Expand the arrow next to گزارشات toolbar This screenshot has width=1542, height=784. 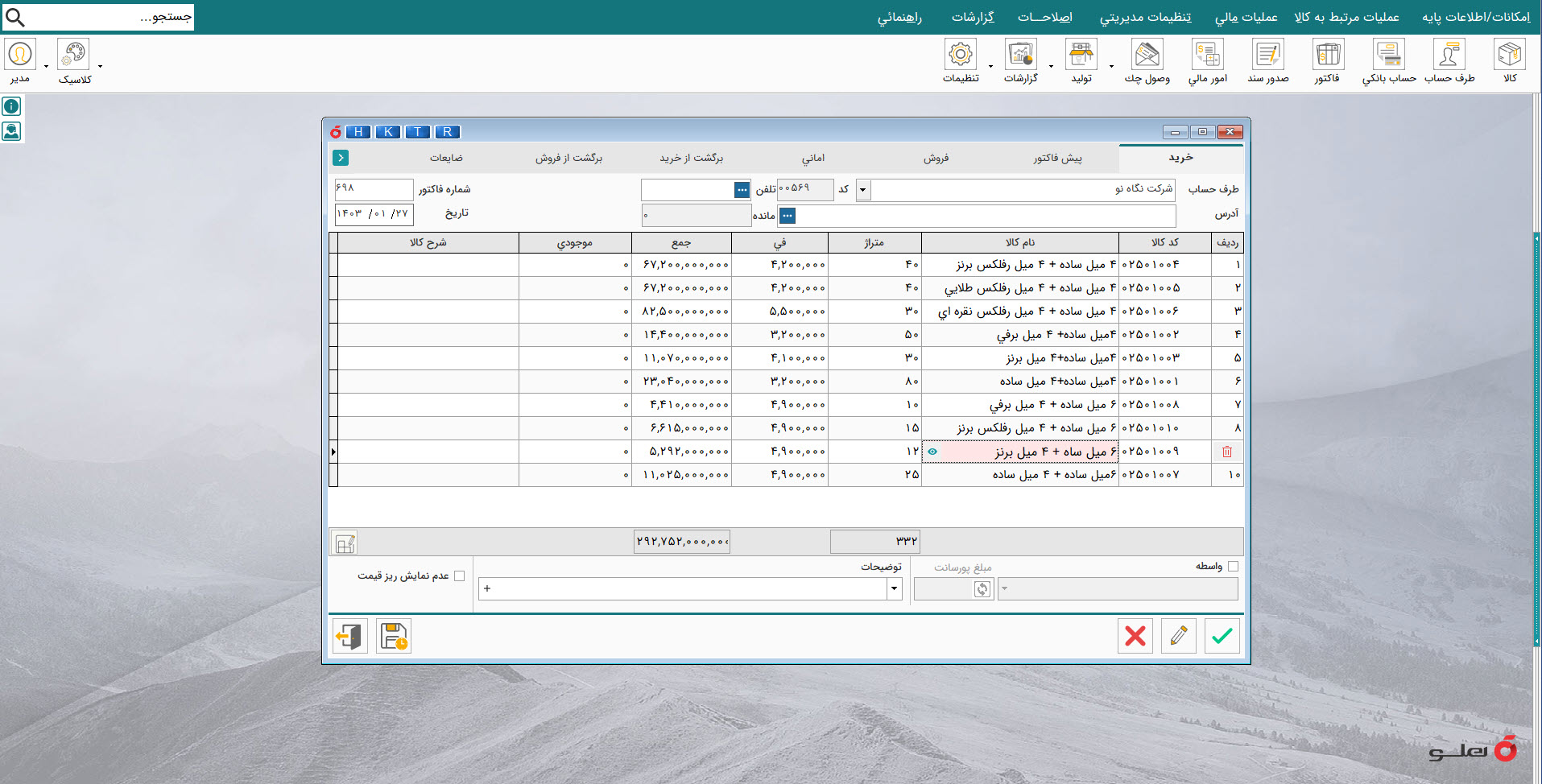[1051, 67]
